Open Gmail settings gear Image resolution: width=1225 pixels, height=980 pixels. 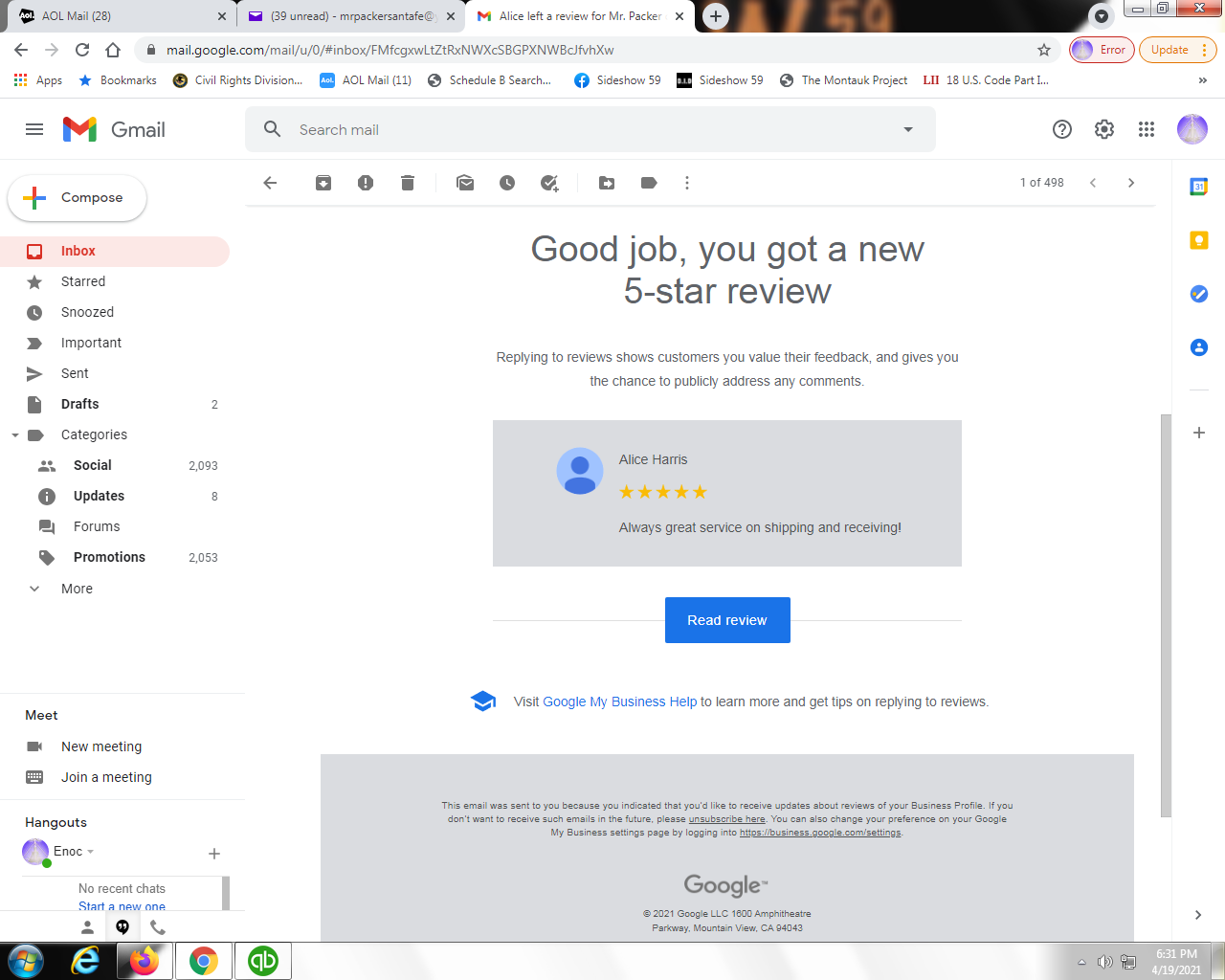[x=1104, y=129]
